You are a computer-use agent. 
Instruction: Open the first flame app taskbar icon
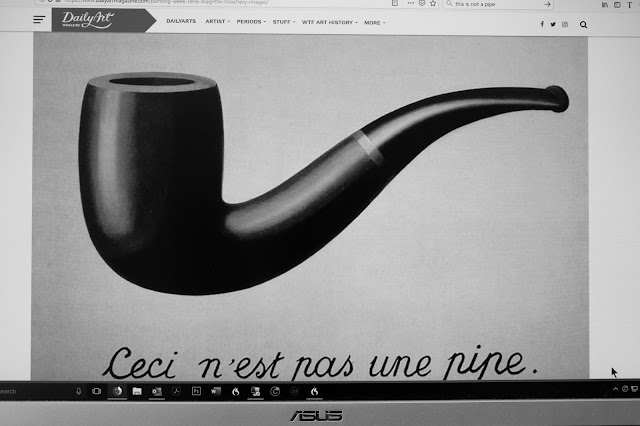click(236, 392)
